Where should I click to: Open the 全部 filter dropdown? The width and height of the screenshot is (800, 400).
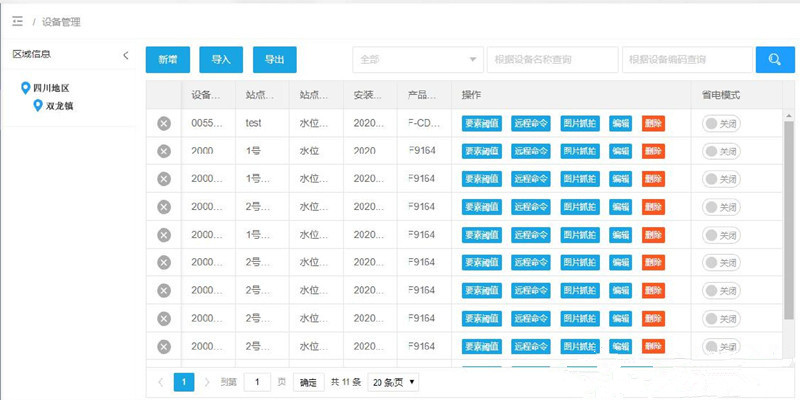[416, 60]
